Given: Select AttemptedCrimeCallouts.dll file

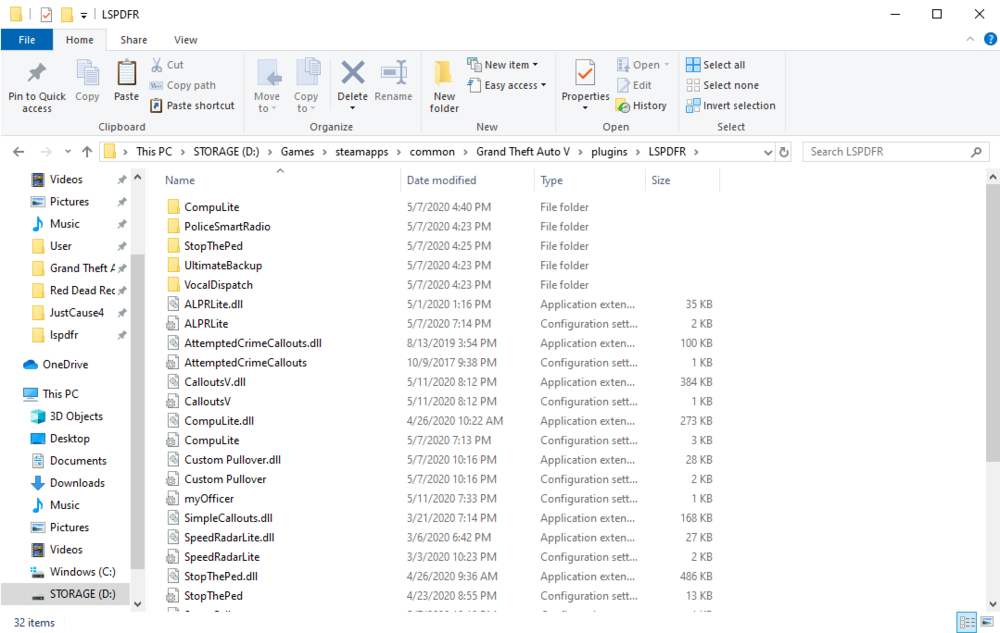Looking at the screenshot, I should [253, 343].
